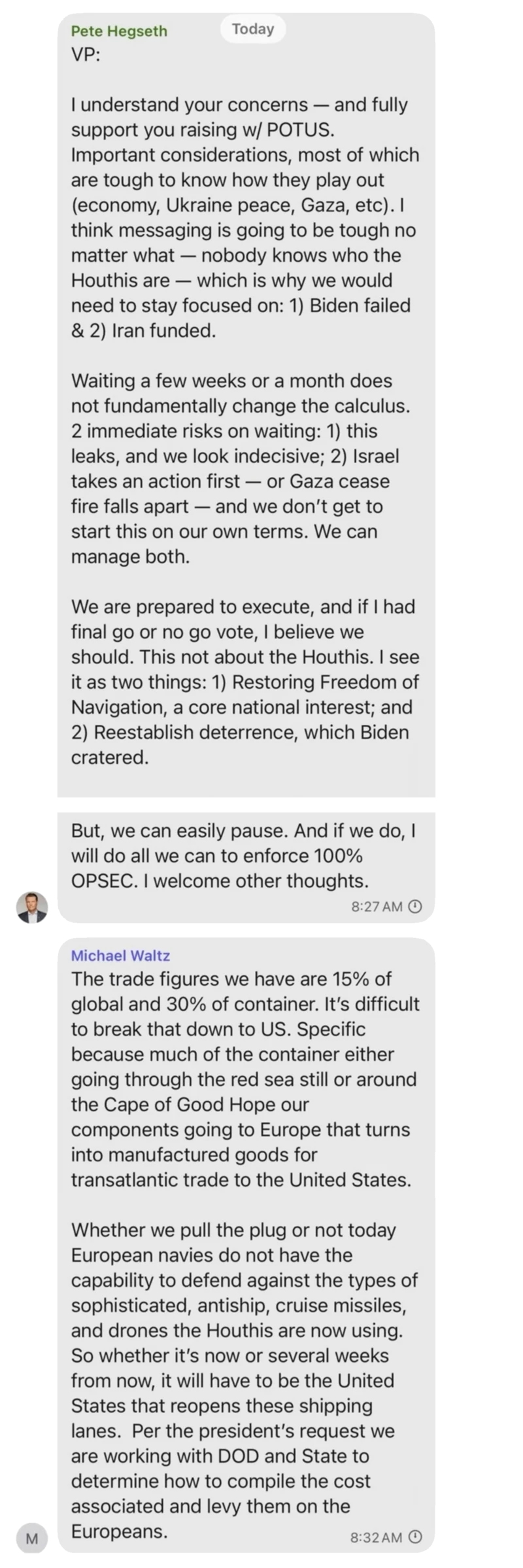
Task: Open Michael Waltz's sender name
Action: click(120, 956)
